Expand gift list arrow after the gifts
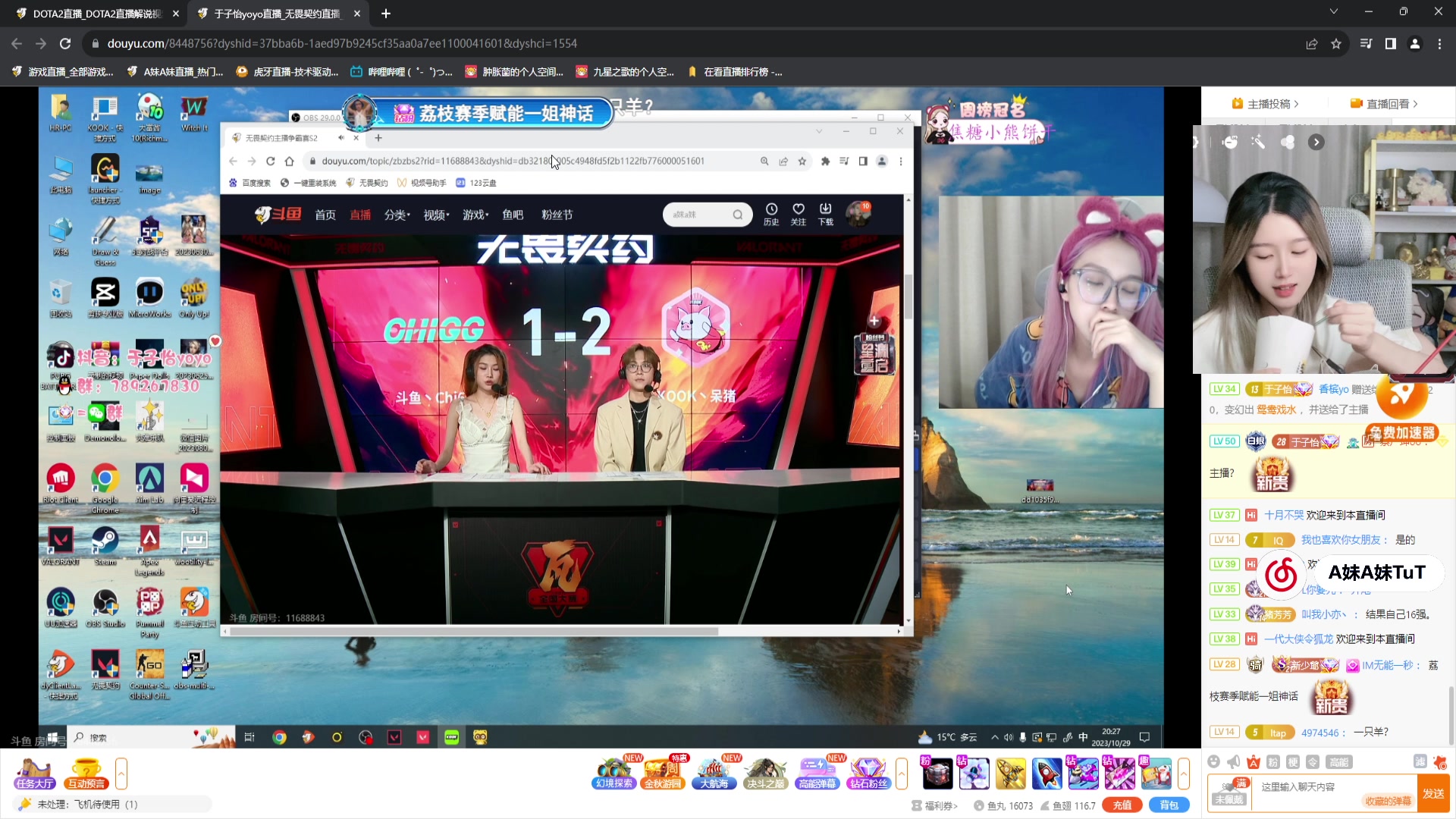1456x819 pixels. [x=1184, y=773]
